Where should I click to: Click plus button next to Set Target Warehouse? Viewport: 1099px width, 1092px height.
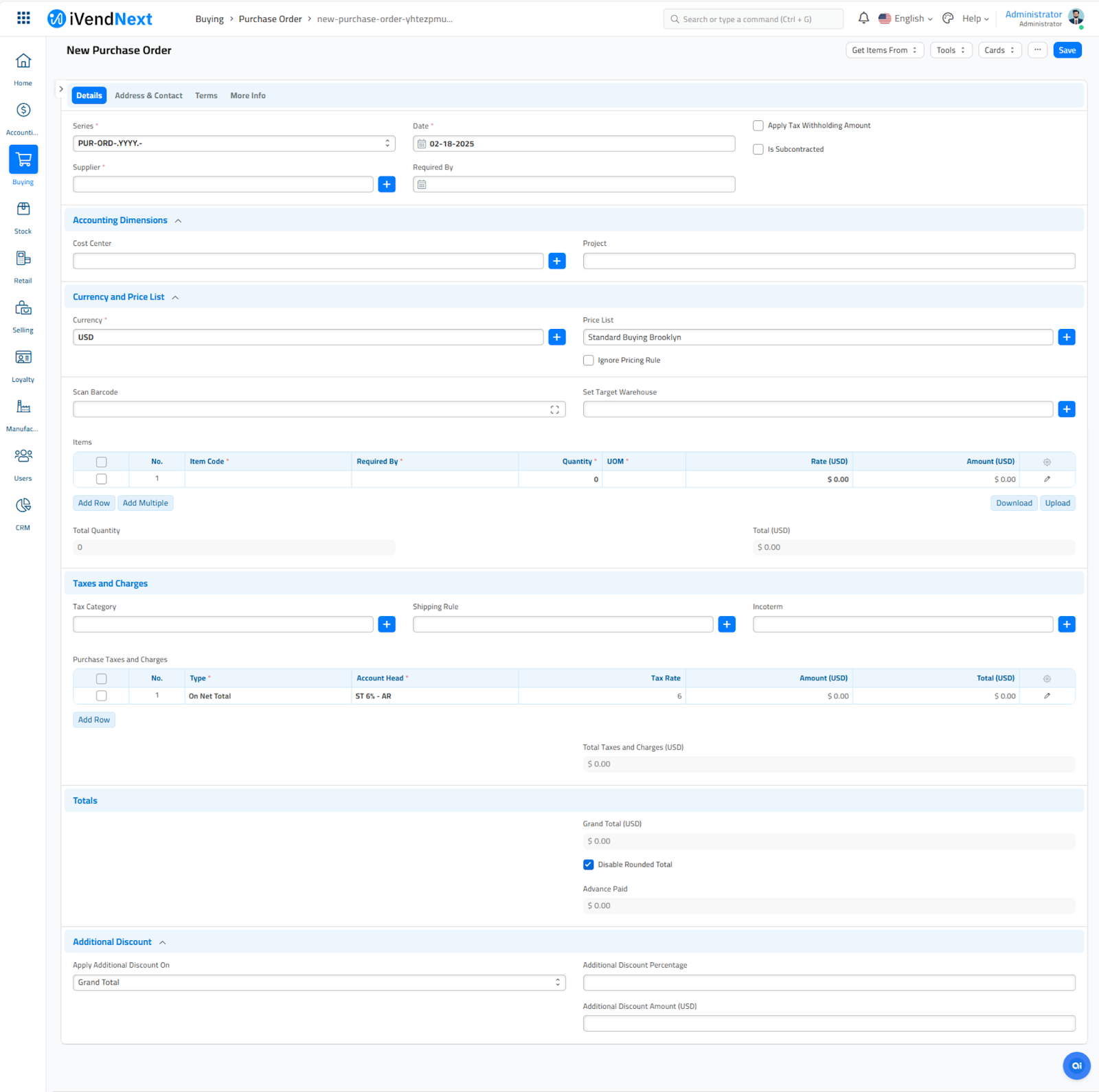[1067, 409]
